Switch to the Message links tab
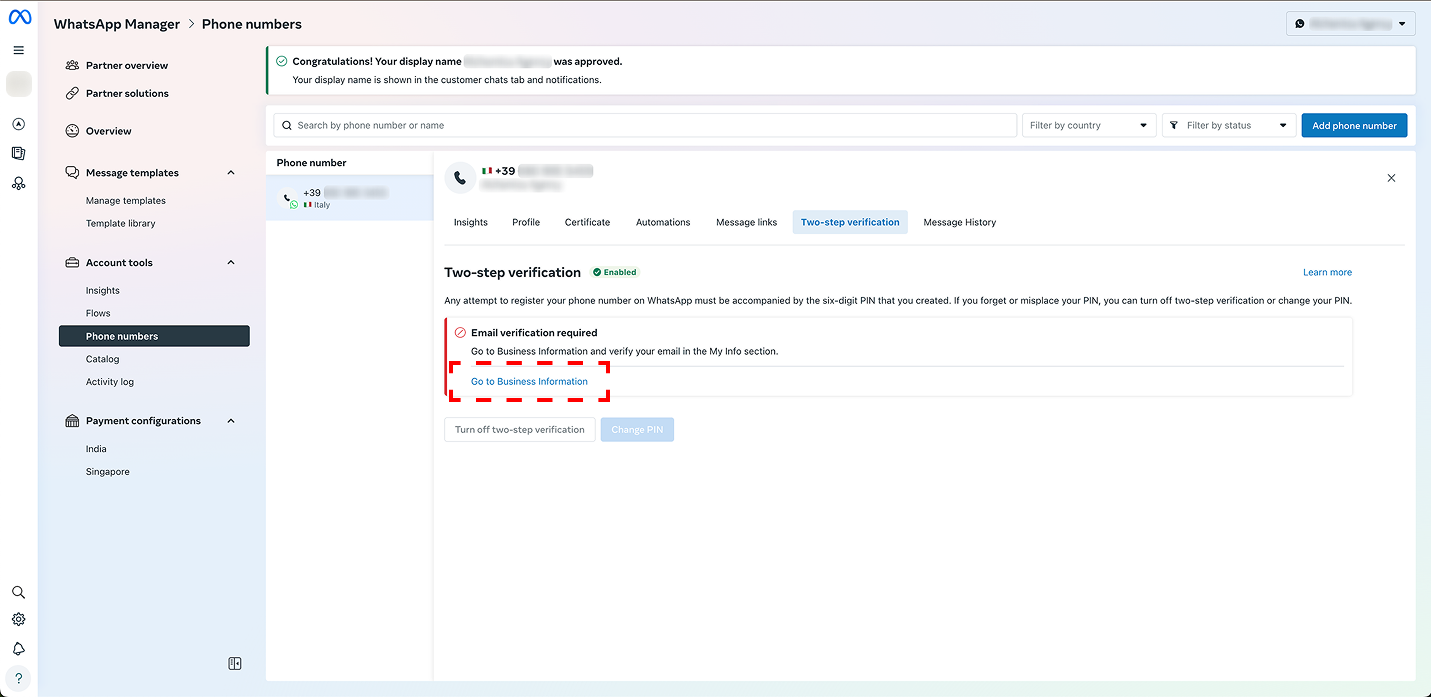 (x=746, y=222)
